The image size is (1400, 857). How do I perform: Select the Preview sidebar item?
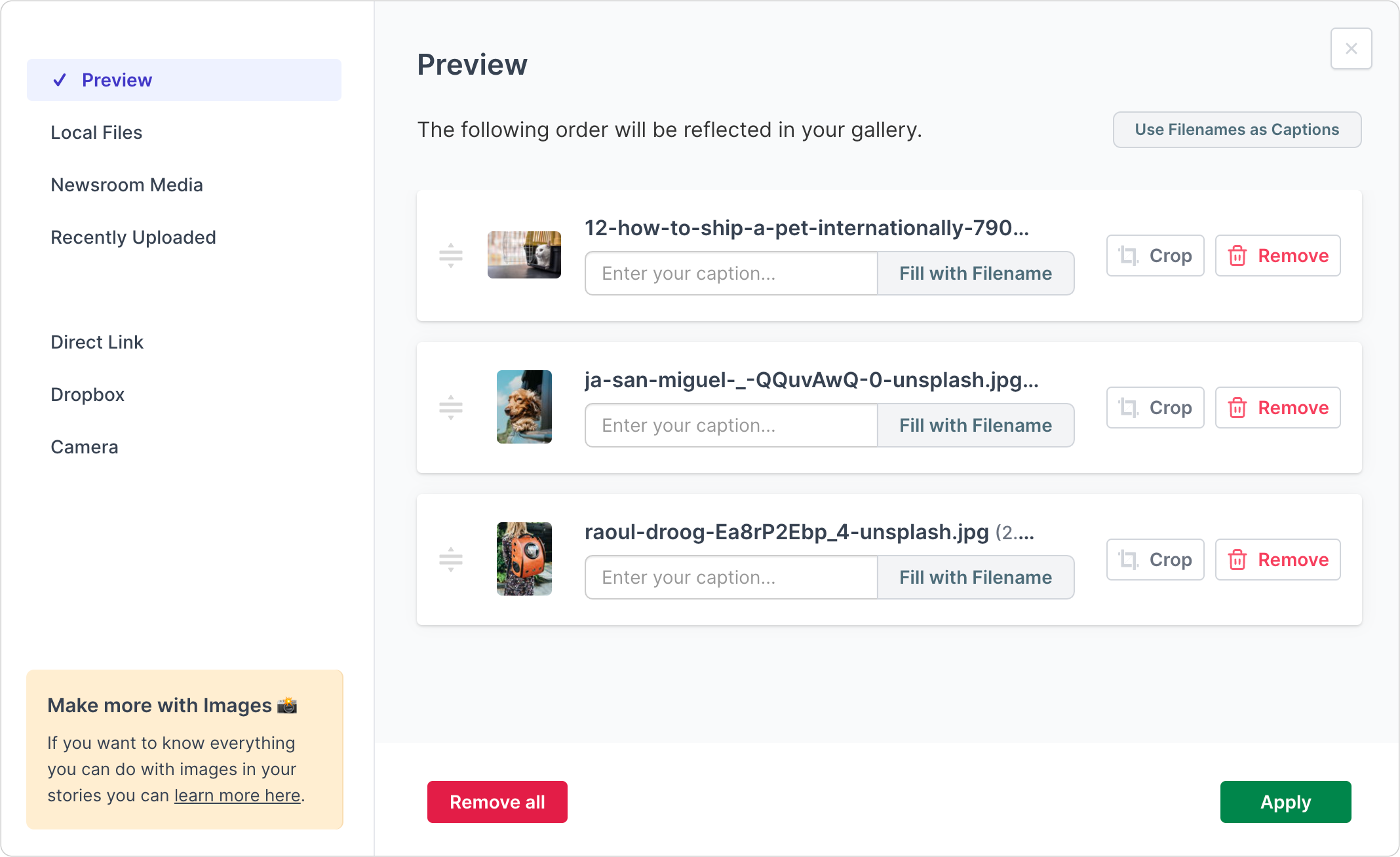pos(184,80)
